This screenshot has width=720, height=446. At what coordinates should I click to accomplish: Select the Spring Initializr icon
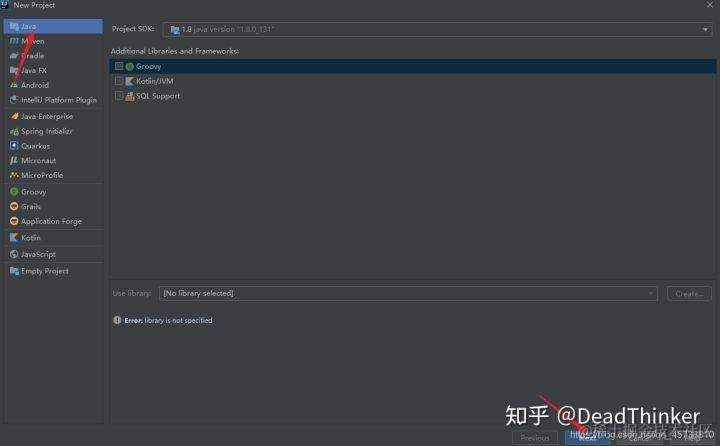point(14,131)
